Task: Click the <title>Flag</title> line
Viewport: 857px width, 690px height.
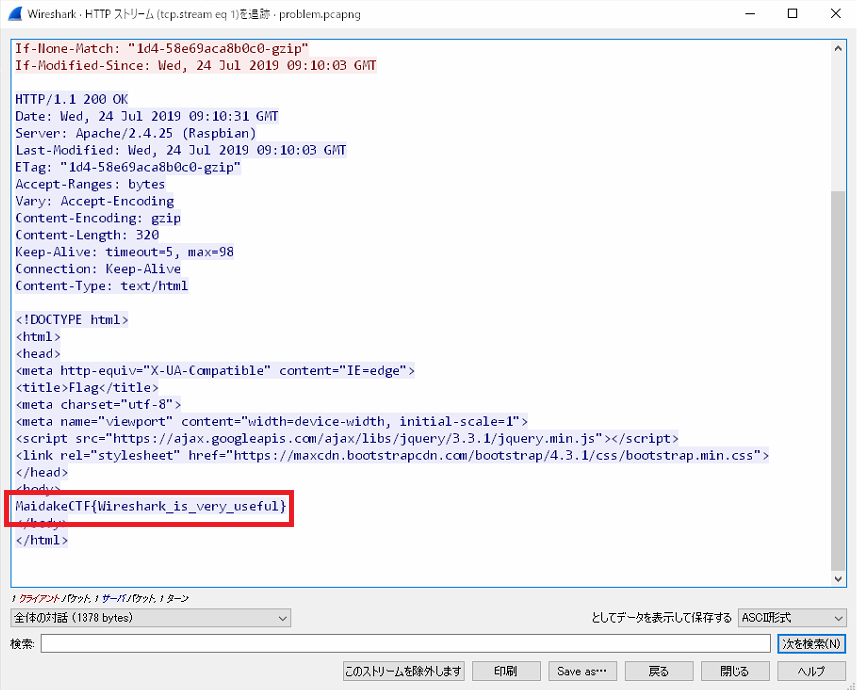Action: point(87,387)
